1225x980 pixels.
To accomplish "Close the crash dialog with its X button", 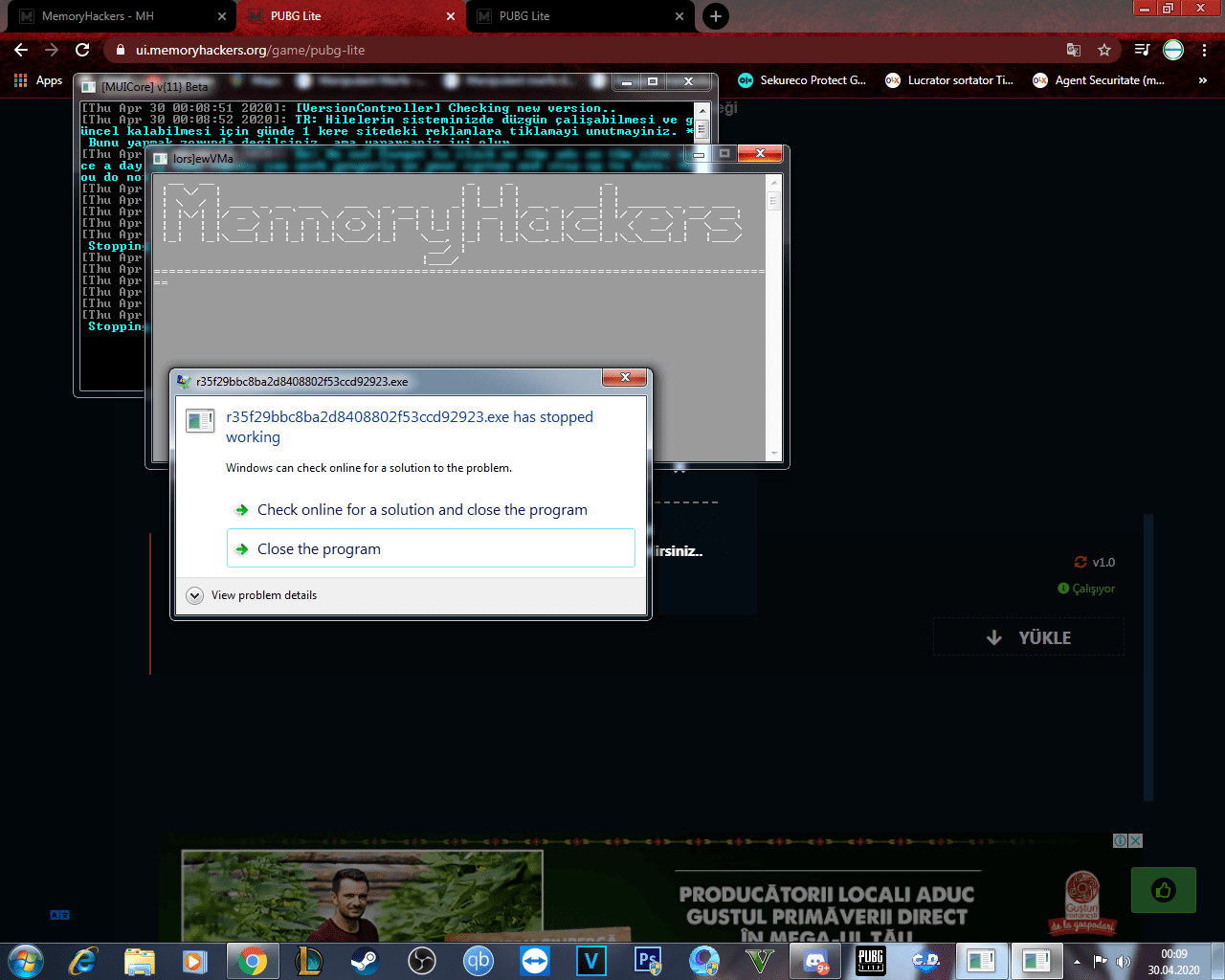I will tap(625, 378).
